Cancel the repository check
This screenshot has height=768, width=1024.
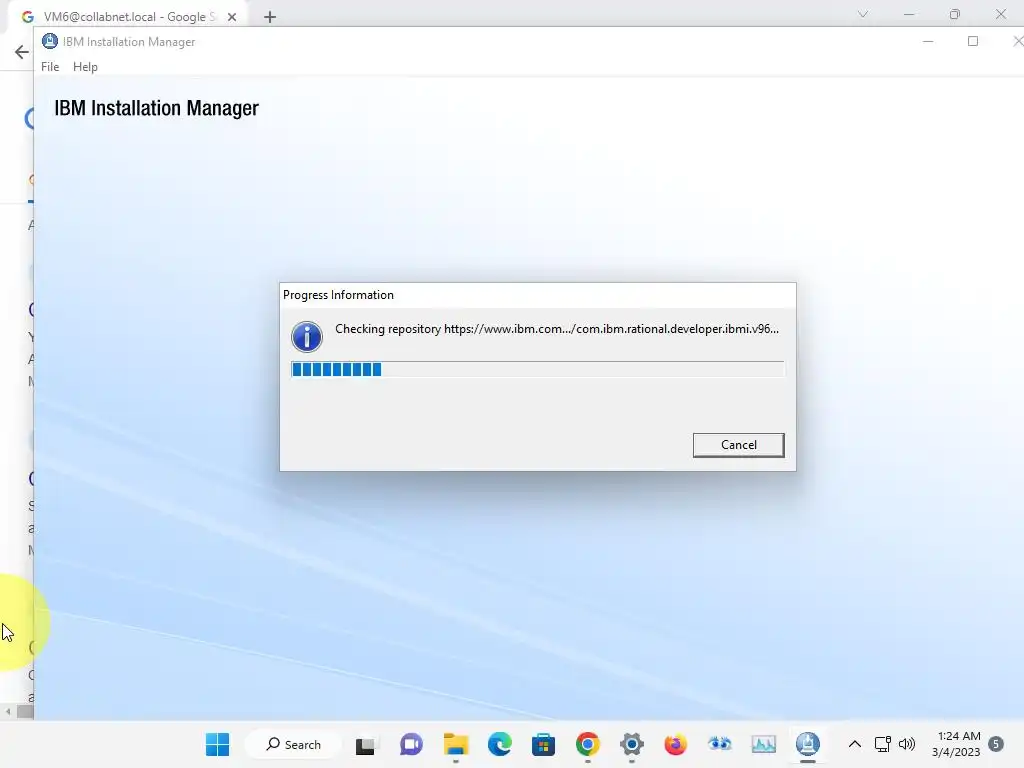coord(738,445)
